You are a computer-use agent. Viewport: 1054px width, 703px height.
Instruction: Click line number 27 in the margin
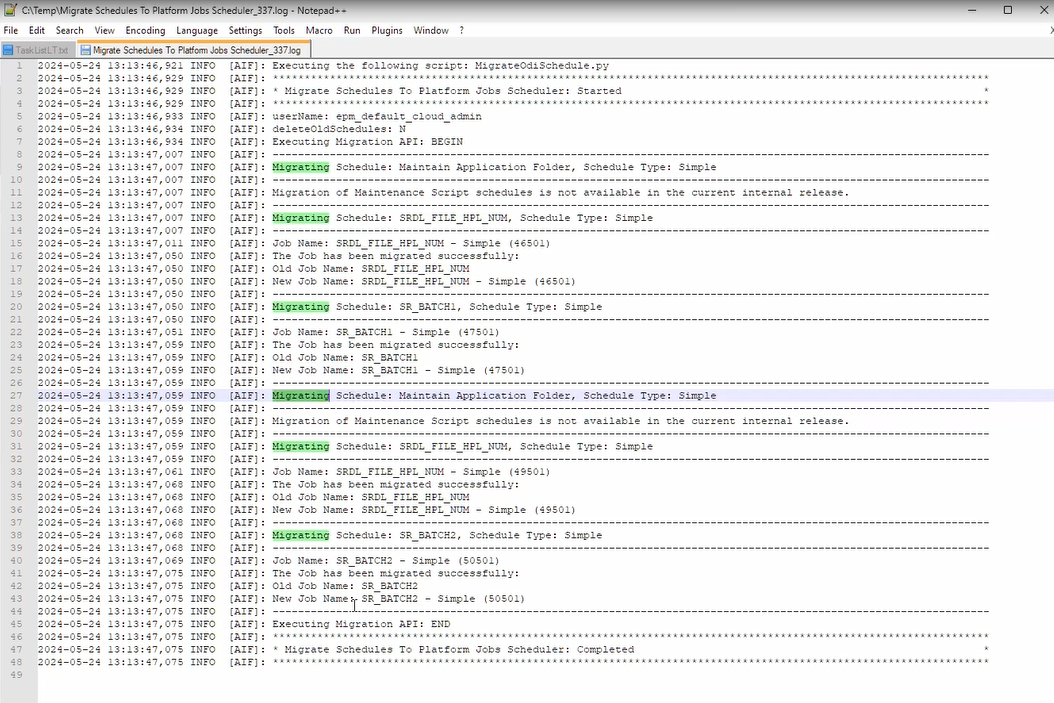click(19, 395)
